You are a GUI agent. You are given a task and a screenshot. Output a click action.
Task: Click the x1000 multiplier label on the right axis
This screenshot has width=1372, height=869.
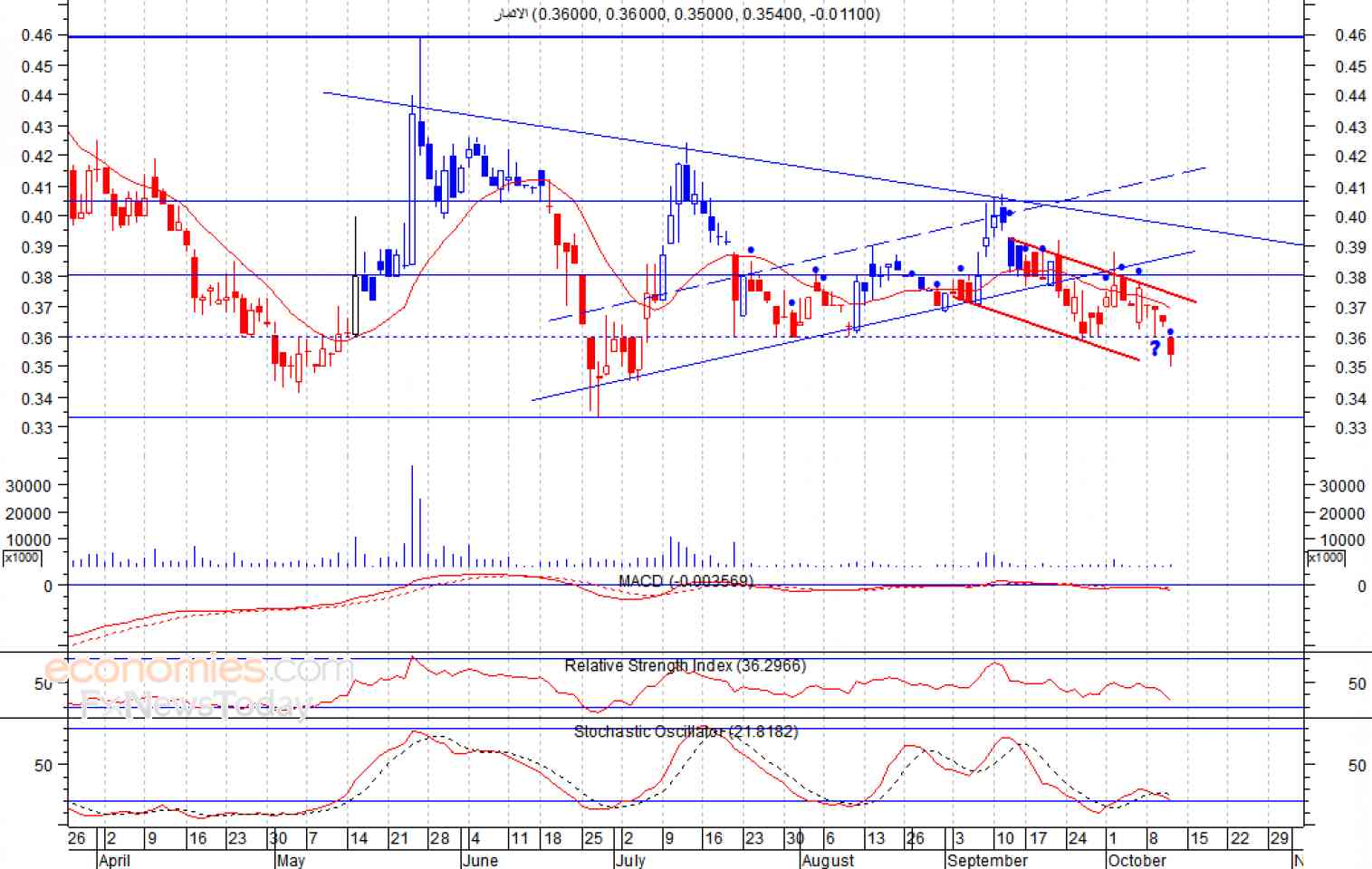(x=1326, y=558)
